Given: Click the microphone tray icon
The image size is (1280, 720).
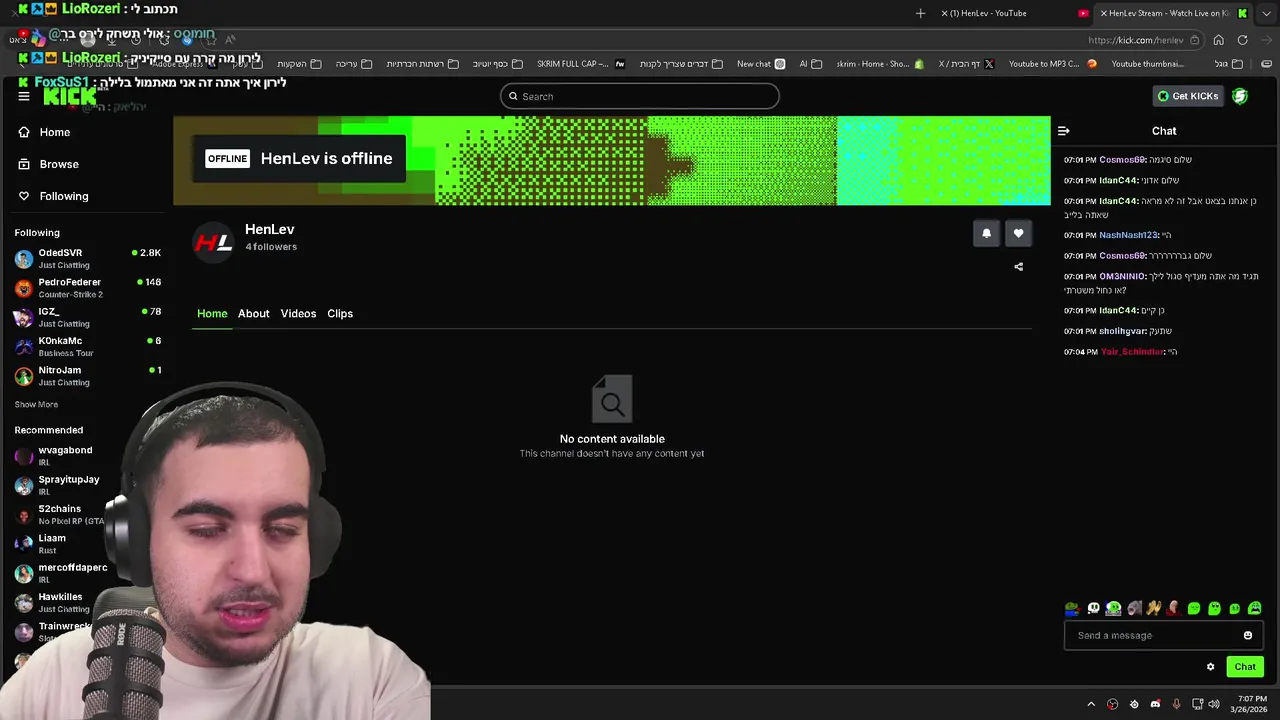Looking at the screenshot, I should point(1176,704).
